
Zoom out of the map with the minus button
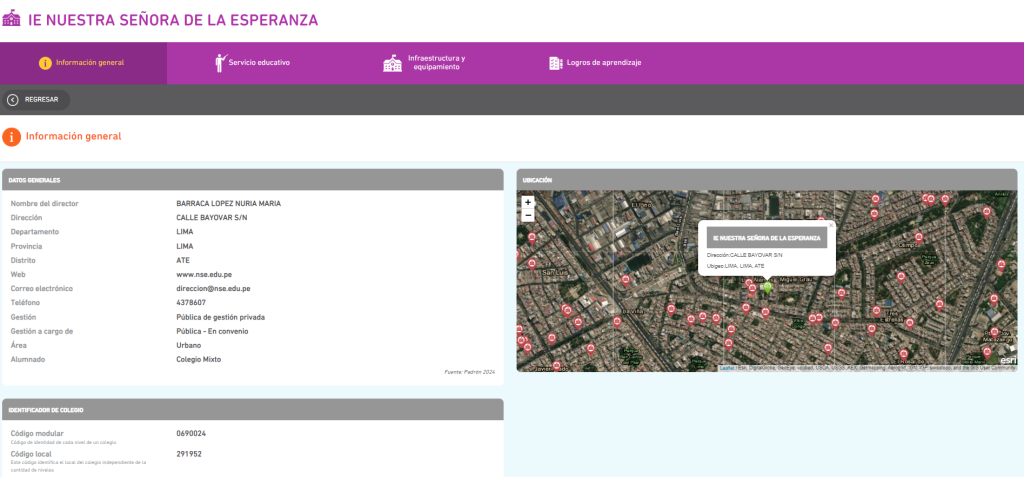[x=528, y=215]
